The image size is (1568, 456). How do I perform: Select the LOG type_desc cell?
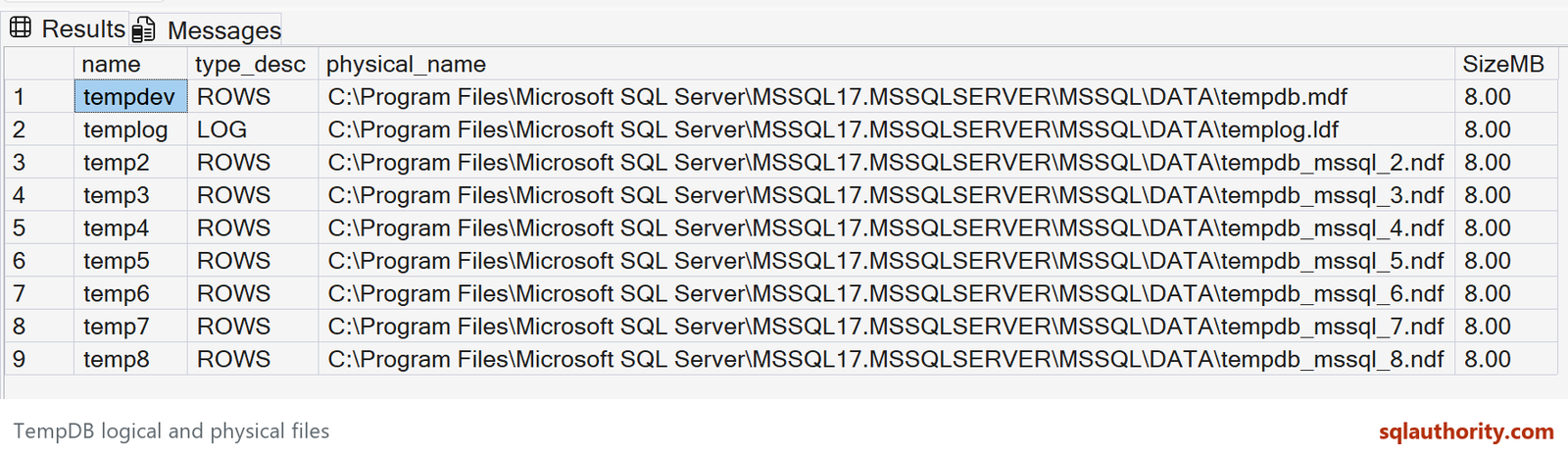coord(252,129)
